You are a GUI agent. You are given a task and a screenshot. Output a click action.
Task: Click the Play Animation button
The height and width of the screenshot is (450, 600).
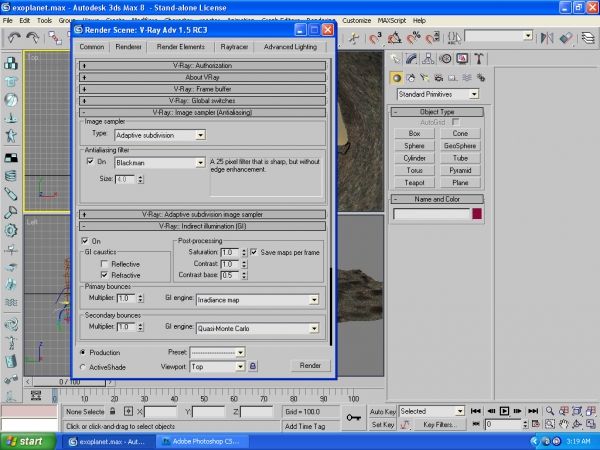[x=504, y=411]
